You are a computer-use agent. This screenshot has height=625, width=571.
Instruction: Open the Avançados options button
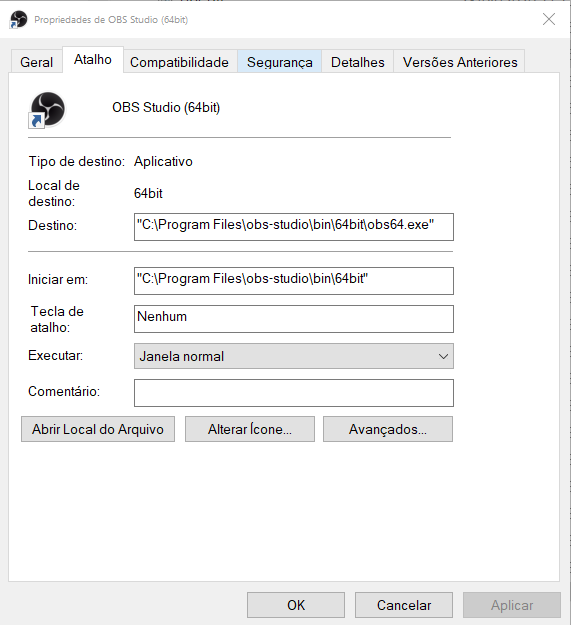(388, 429)
